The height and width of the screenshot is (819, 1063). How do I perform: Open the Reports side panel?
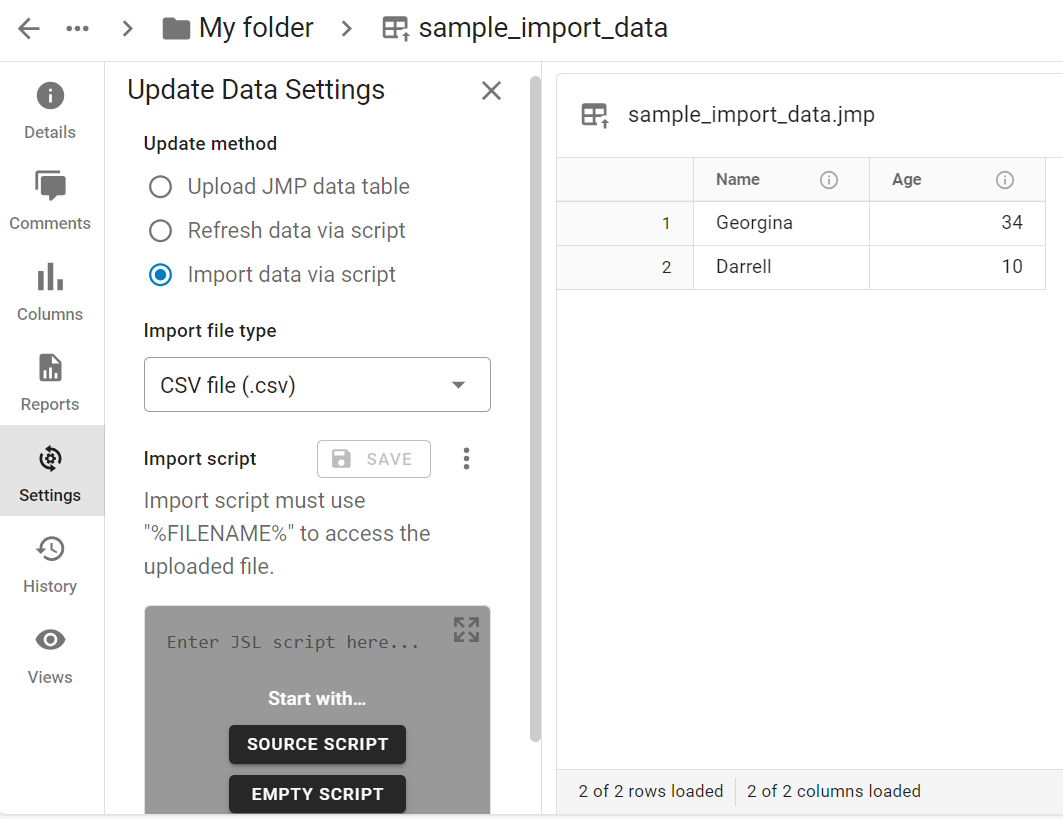(50, 382)
